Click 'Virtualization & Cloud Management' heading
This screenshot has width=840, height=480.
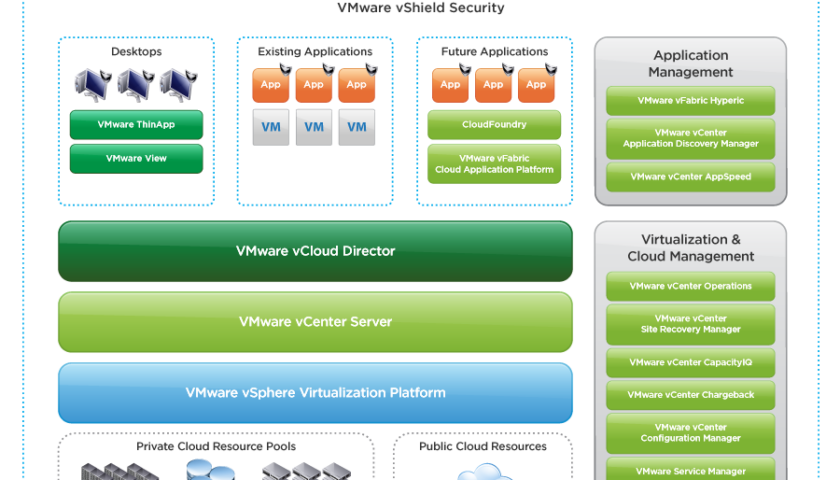(691, 248)
